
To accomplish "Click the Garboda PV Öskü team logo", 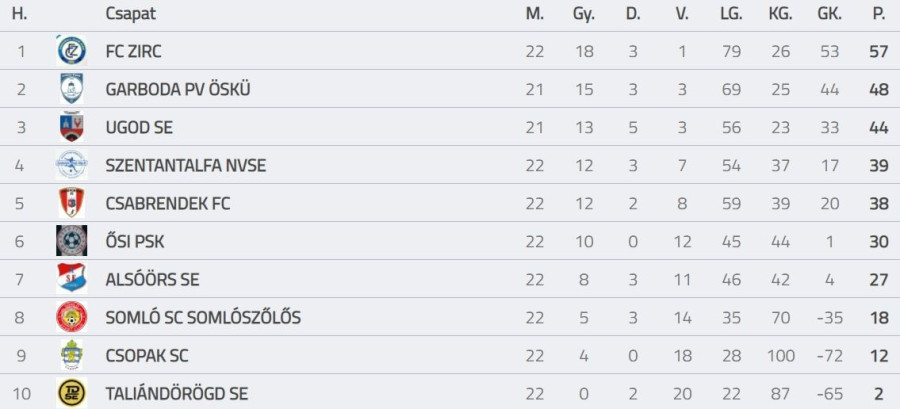I will [x=71, y=89].
